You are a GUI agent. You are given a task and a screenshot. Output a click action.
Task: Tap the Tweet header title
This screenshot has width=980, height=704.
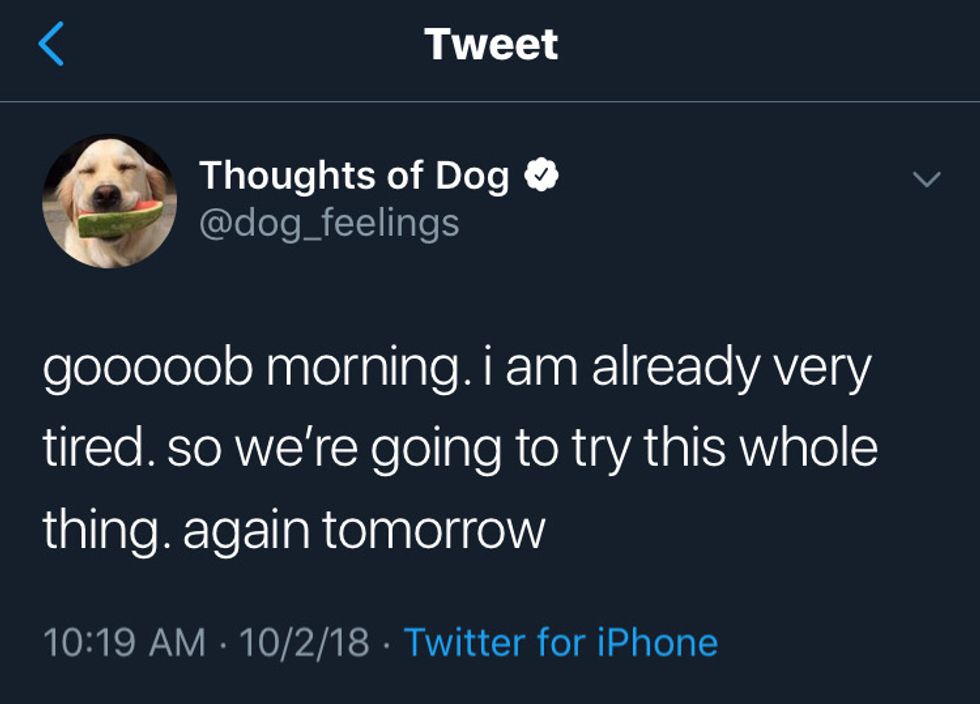pos(490,45)
